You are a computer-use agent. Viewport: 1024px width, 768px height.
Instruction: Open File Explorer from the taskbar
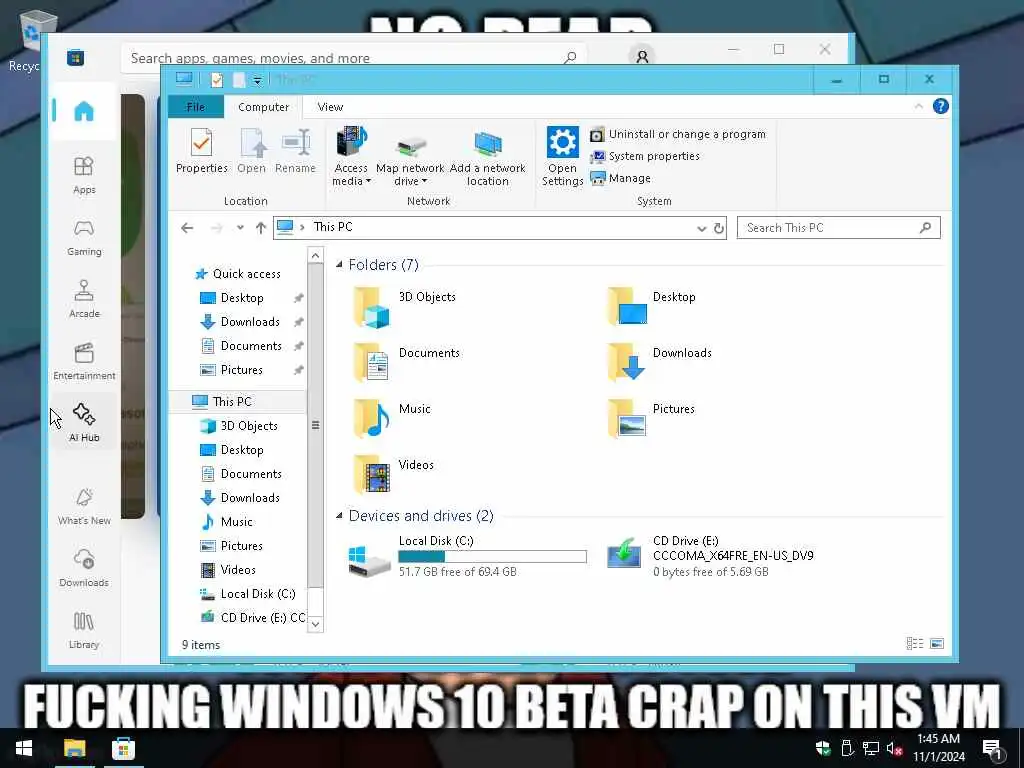click(x=74, y=748)
